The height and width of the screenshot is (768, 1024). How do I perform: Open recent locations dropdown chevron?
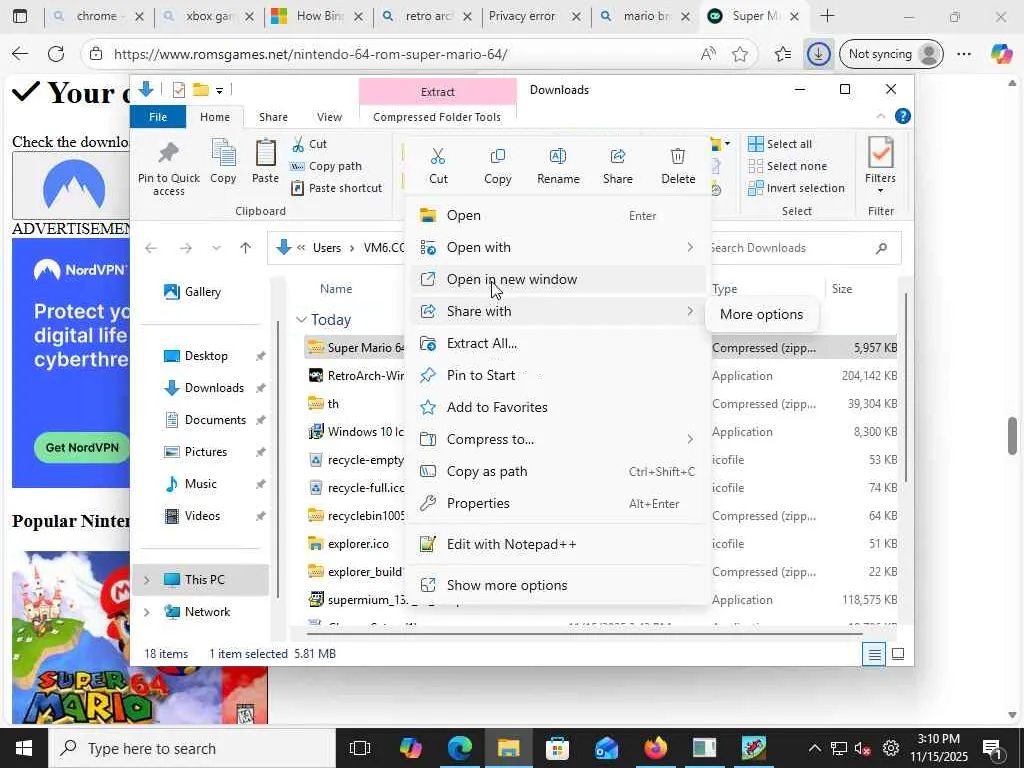click(216, 248)
